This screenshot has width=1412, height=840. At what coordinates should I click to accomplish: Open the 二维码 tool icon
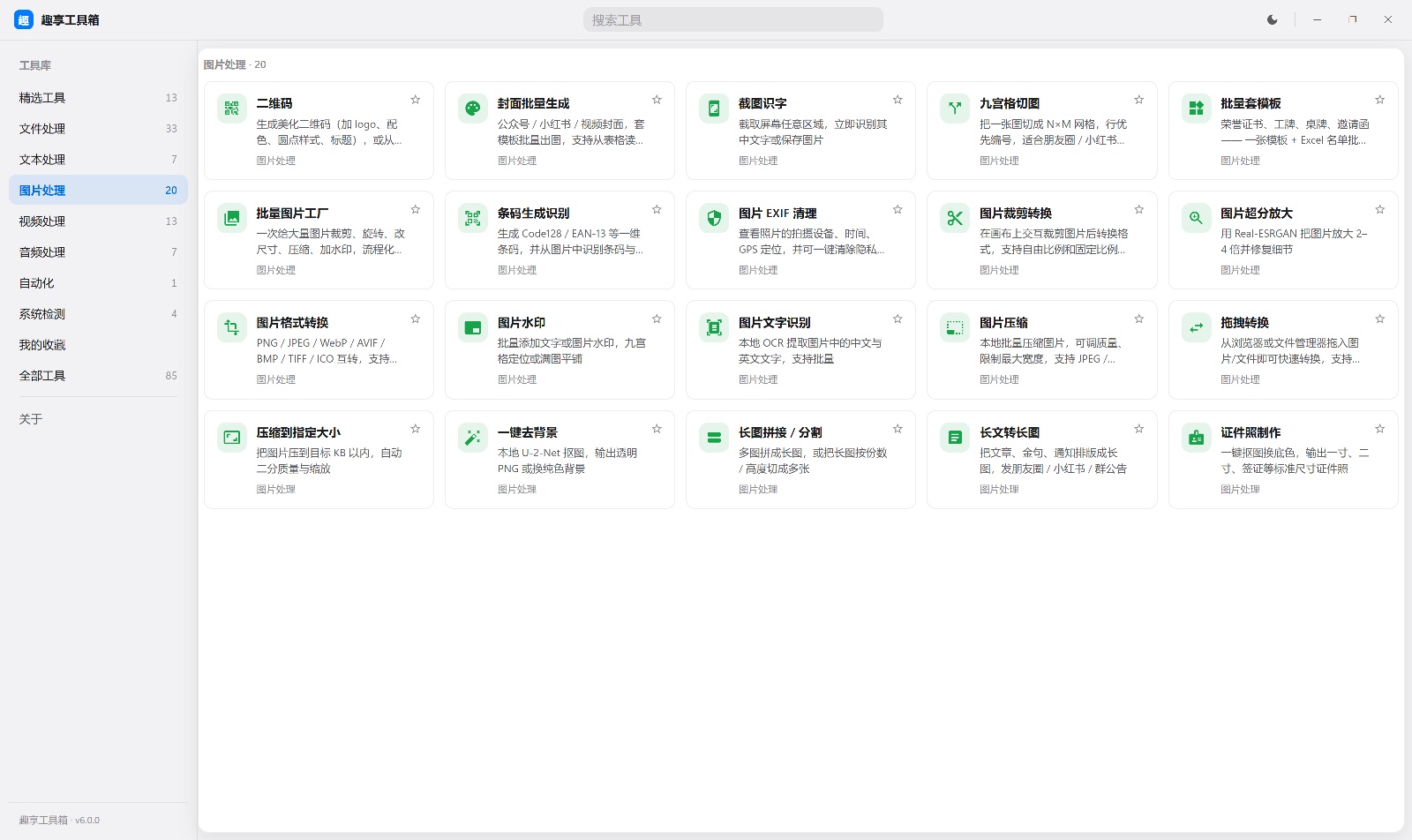coord(231,109)
